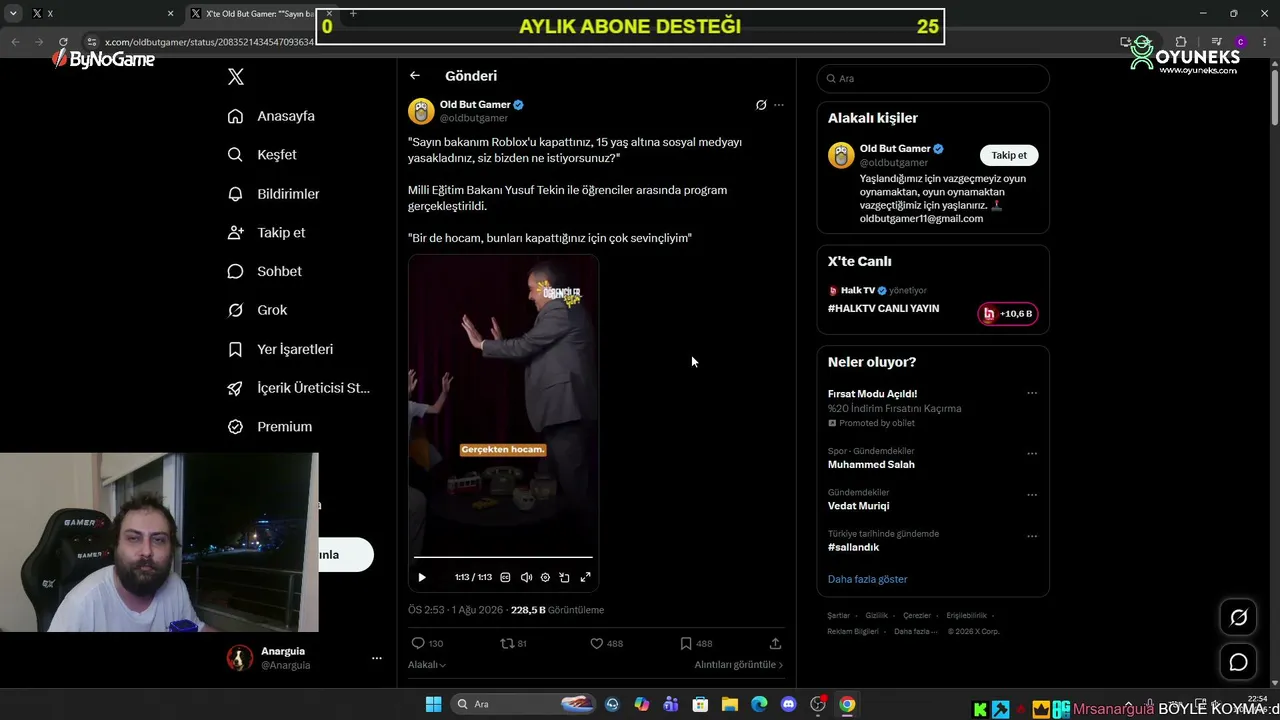Viewport: 1280px width, 720px height.
Task: Open Alıntıları görüntüle link
Action: click(739, 665)
